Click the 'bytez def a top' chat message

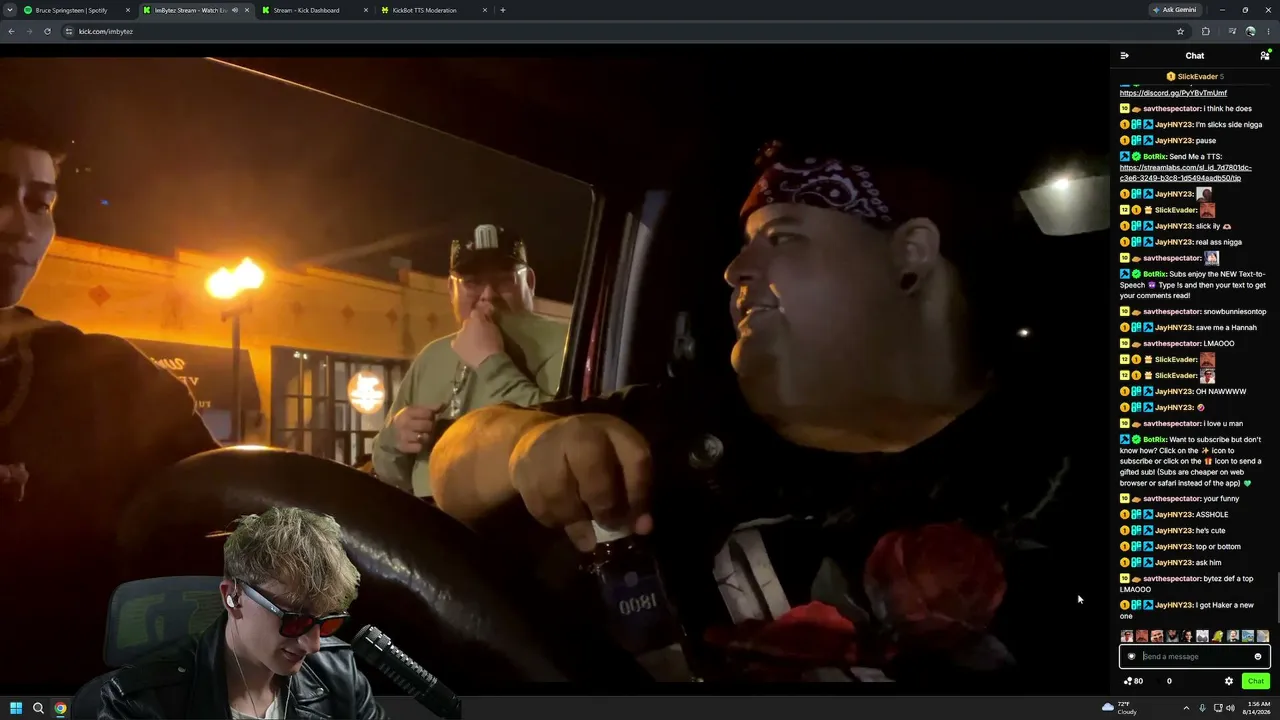1186,584
